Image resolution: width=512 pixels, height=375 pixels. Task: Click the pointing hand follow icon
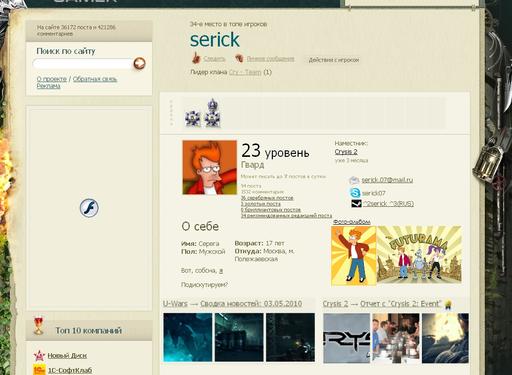[196, 58]
